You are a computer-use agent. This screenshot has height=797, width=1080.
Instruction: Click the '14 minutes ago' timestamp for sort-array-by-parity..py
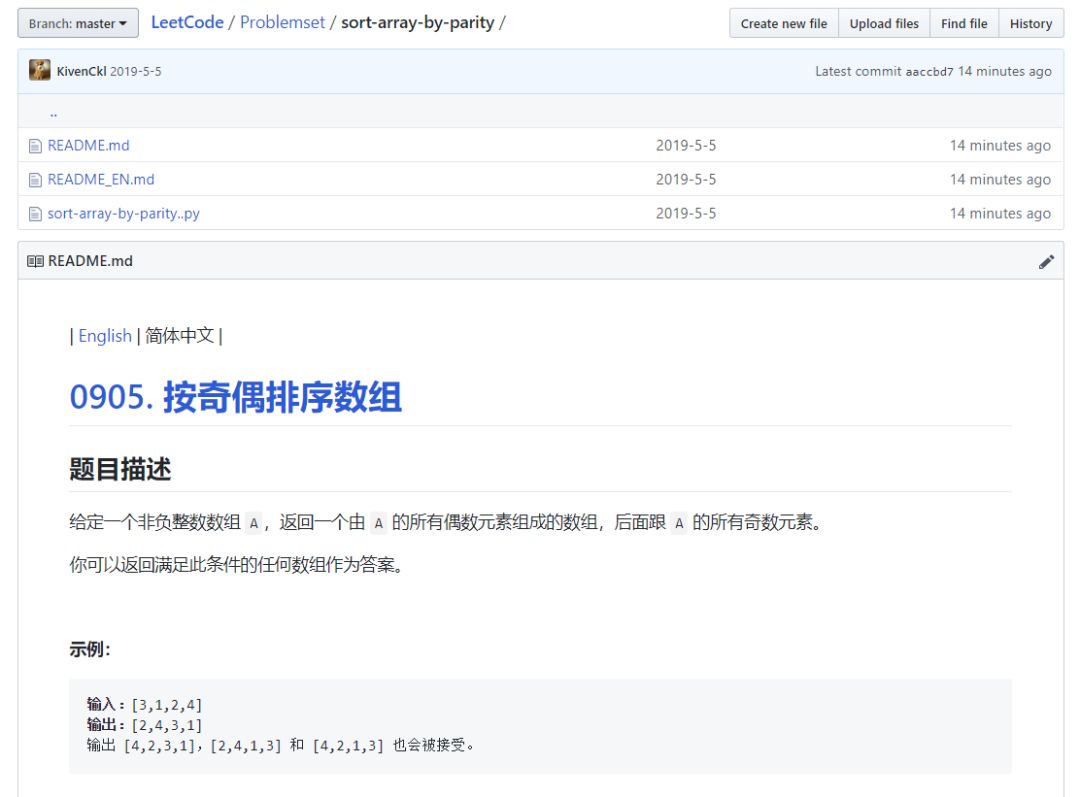point(1000,214)
